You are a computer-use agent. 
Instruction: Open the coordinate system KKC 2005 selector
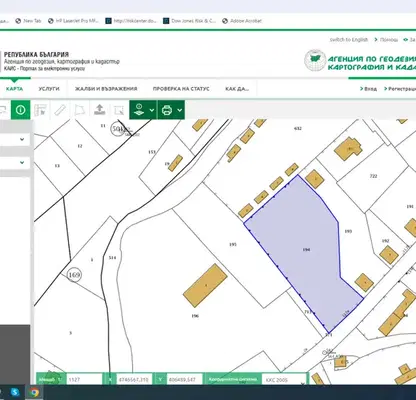284,379
